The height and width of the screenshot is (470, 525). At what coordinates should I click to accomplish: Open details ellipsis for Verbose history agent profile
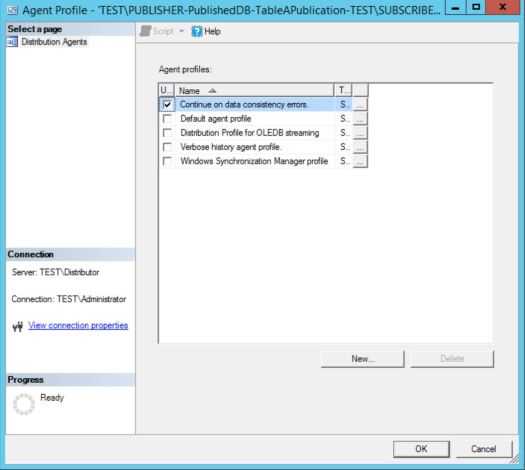click(x=360, y=147)
